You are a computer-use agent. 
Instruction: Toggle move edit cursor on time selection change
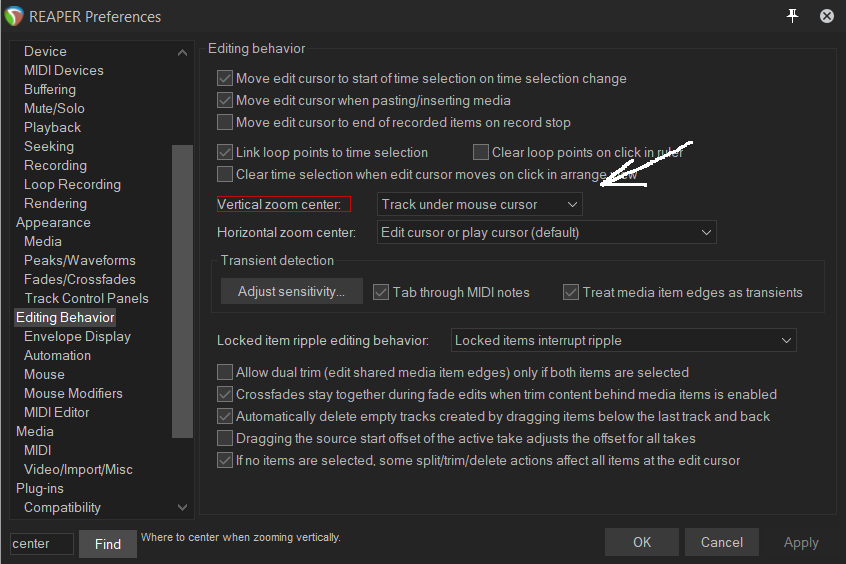224,78
